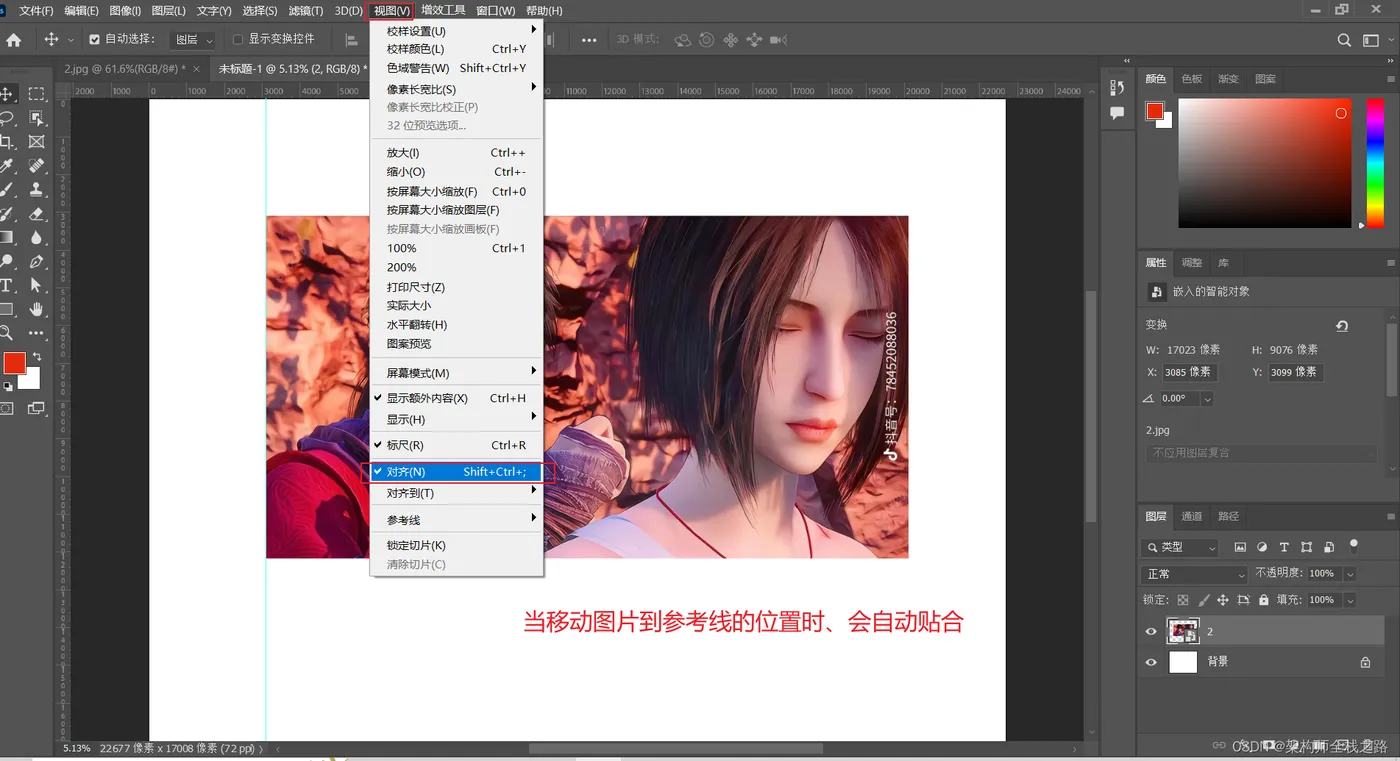Select the Brush tool

pos(6,190)
